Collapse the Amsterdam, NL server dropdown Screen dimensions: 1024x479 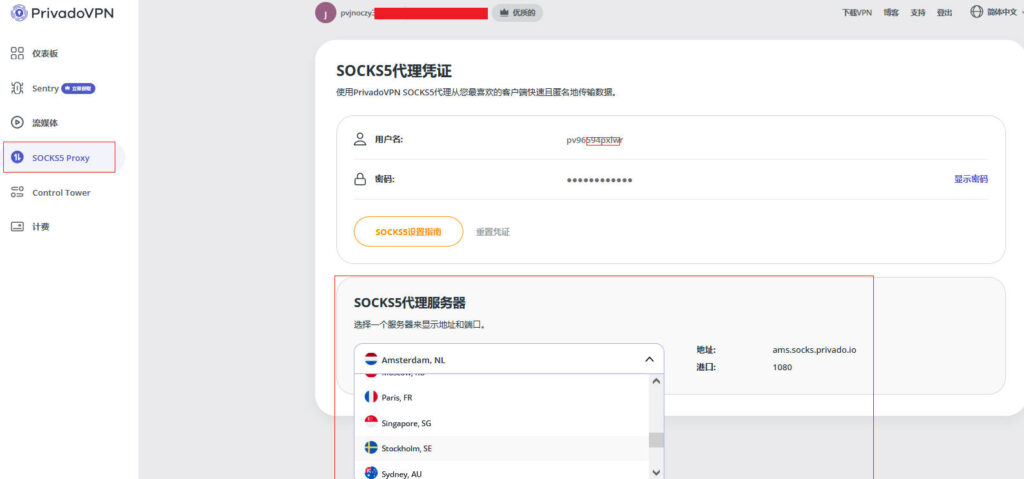[509, 359]
